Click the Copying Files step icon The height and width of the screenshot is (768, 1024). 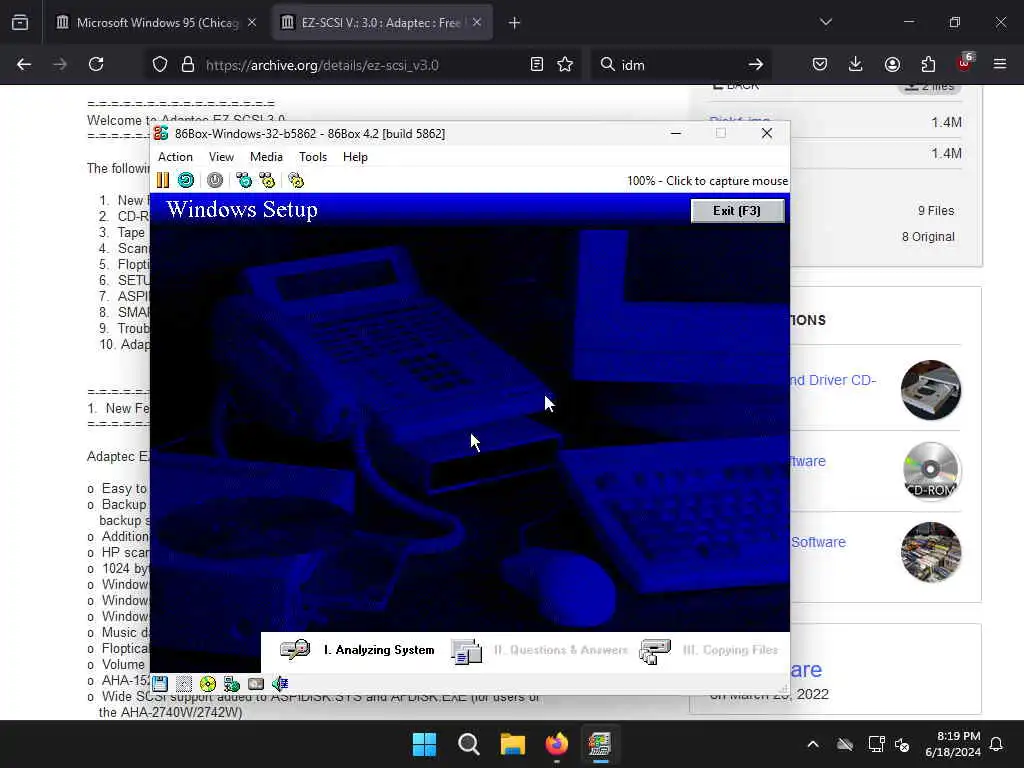click(656, 651)
